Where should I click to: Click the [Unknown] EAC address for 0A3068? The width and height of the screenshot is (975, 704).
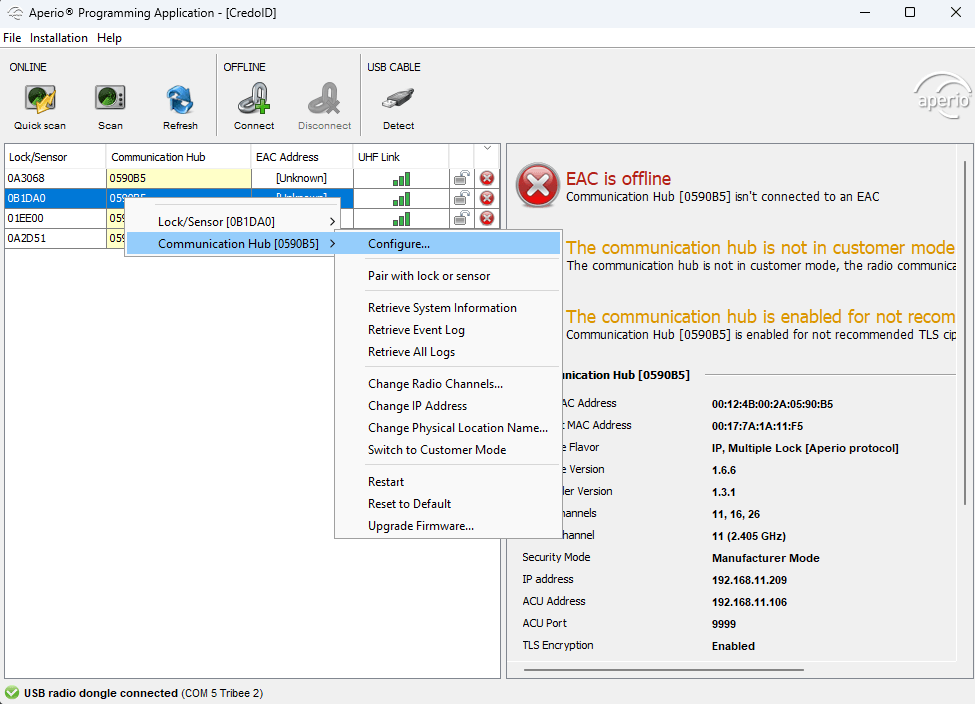click(x=302, y=178)
